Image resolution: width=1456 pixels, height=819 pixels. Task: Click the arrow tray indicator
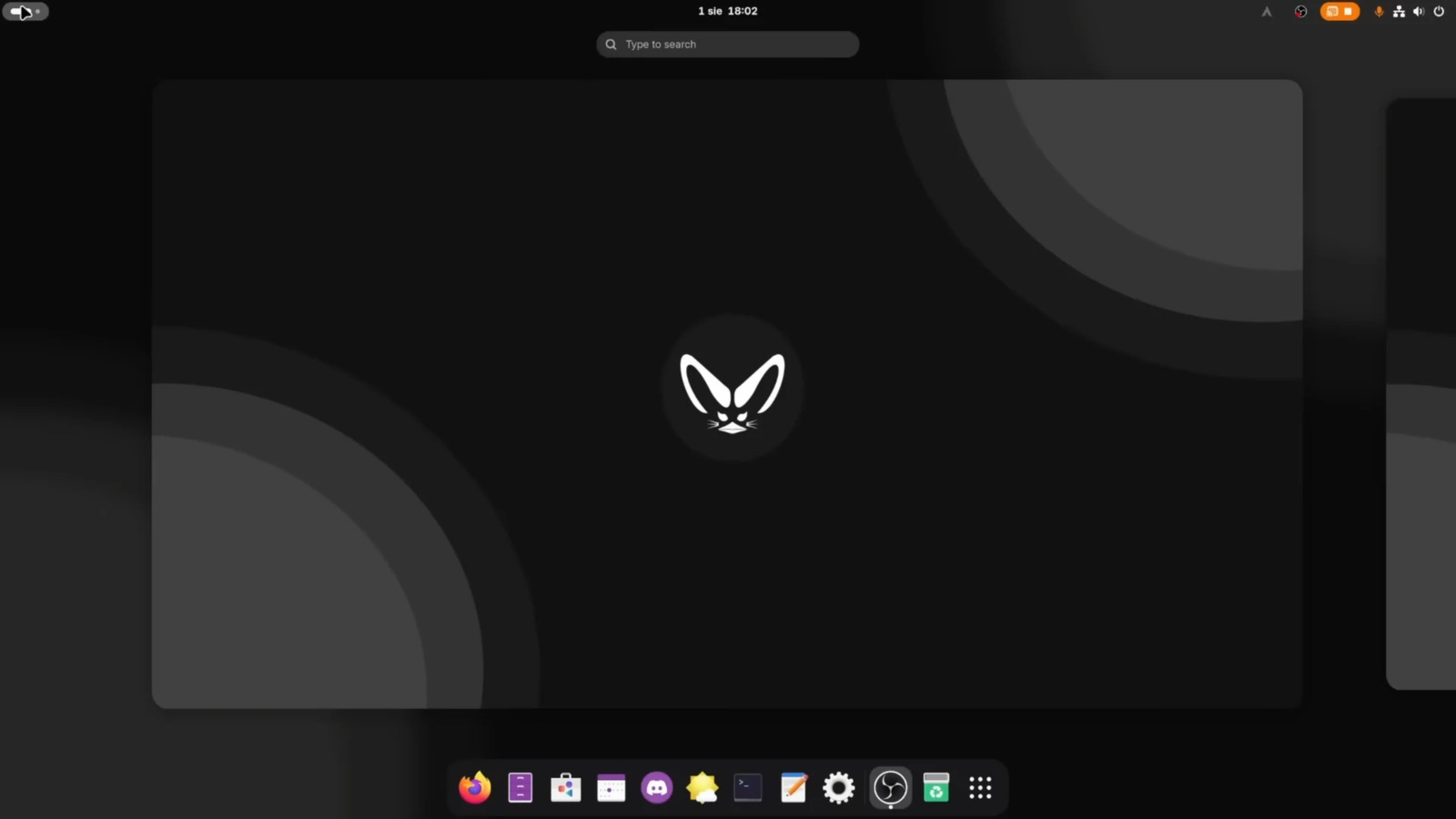click(1267, 12)
